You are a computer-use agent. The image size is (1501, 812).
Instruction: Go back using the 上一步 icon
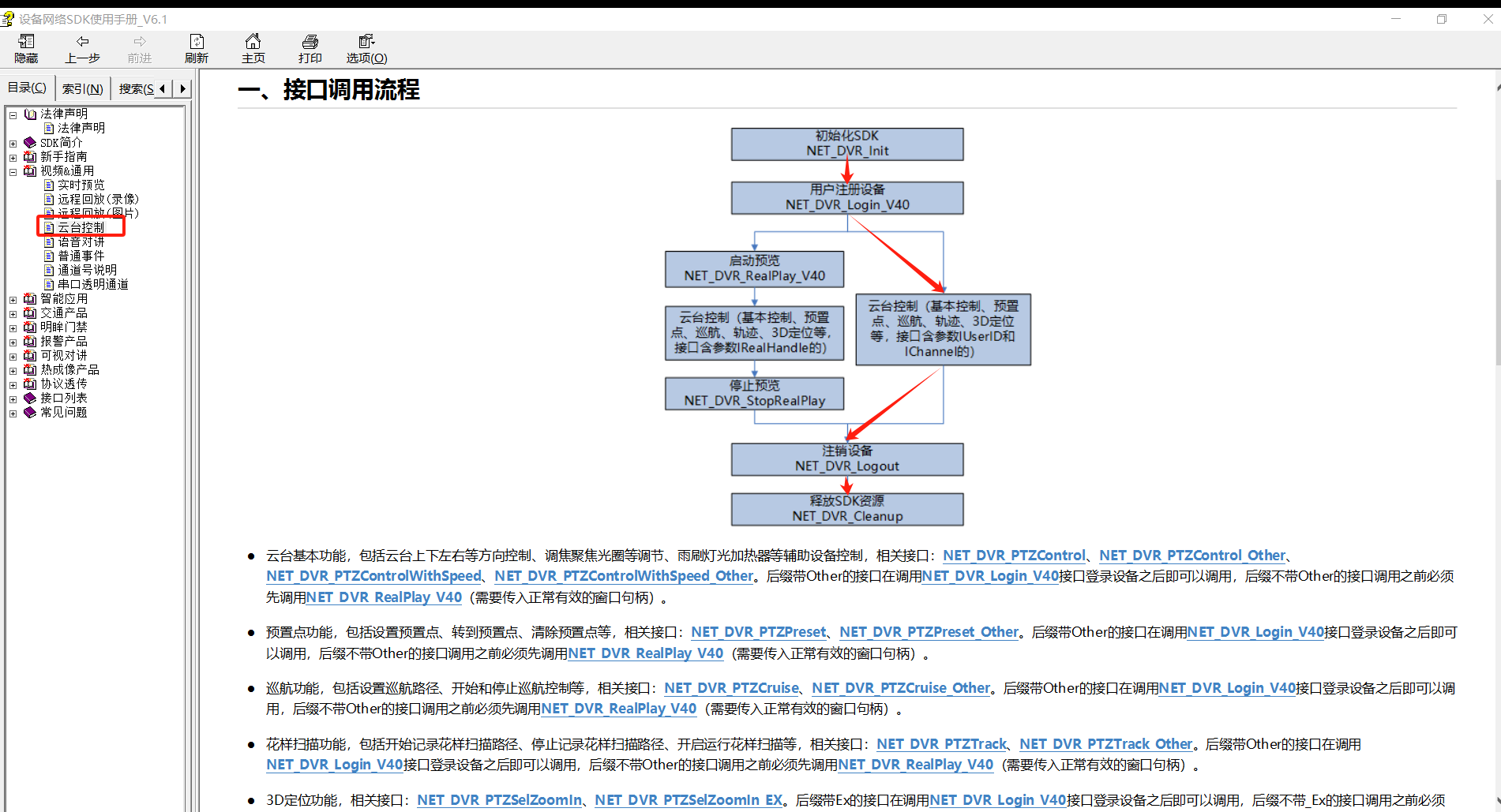83,47
